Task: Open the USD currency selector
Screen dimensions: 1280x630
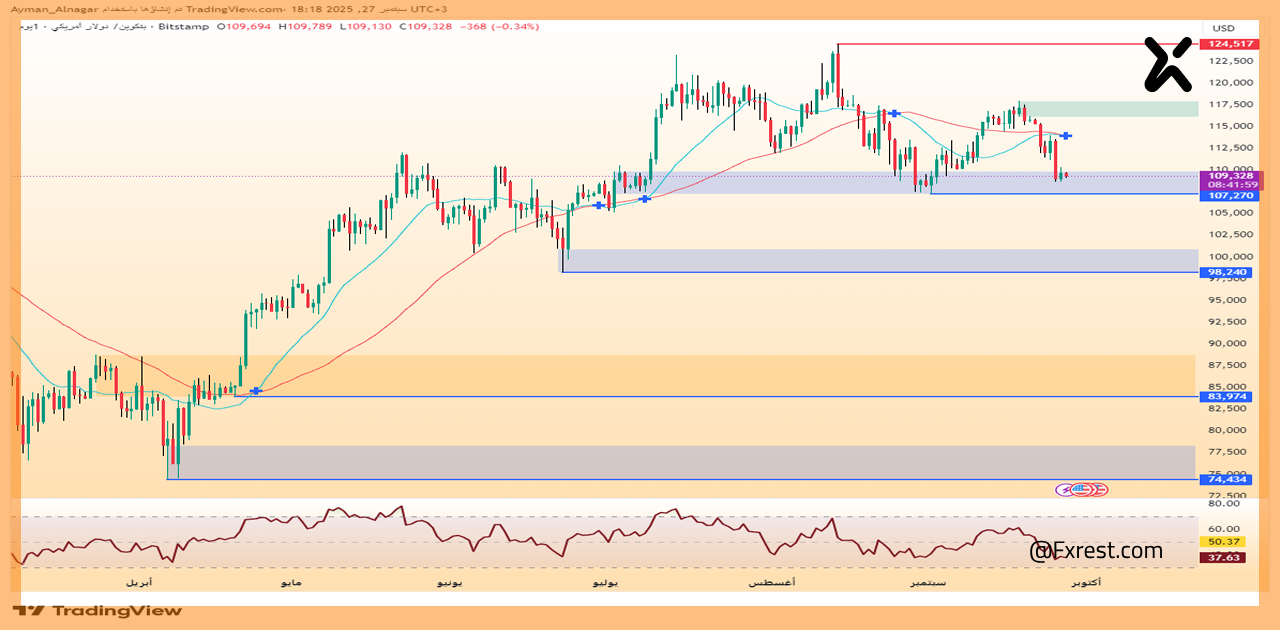Action: click(x=1224, y=28)
